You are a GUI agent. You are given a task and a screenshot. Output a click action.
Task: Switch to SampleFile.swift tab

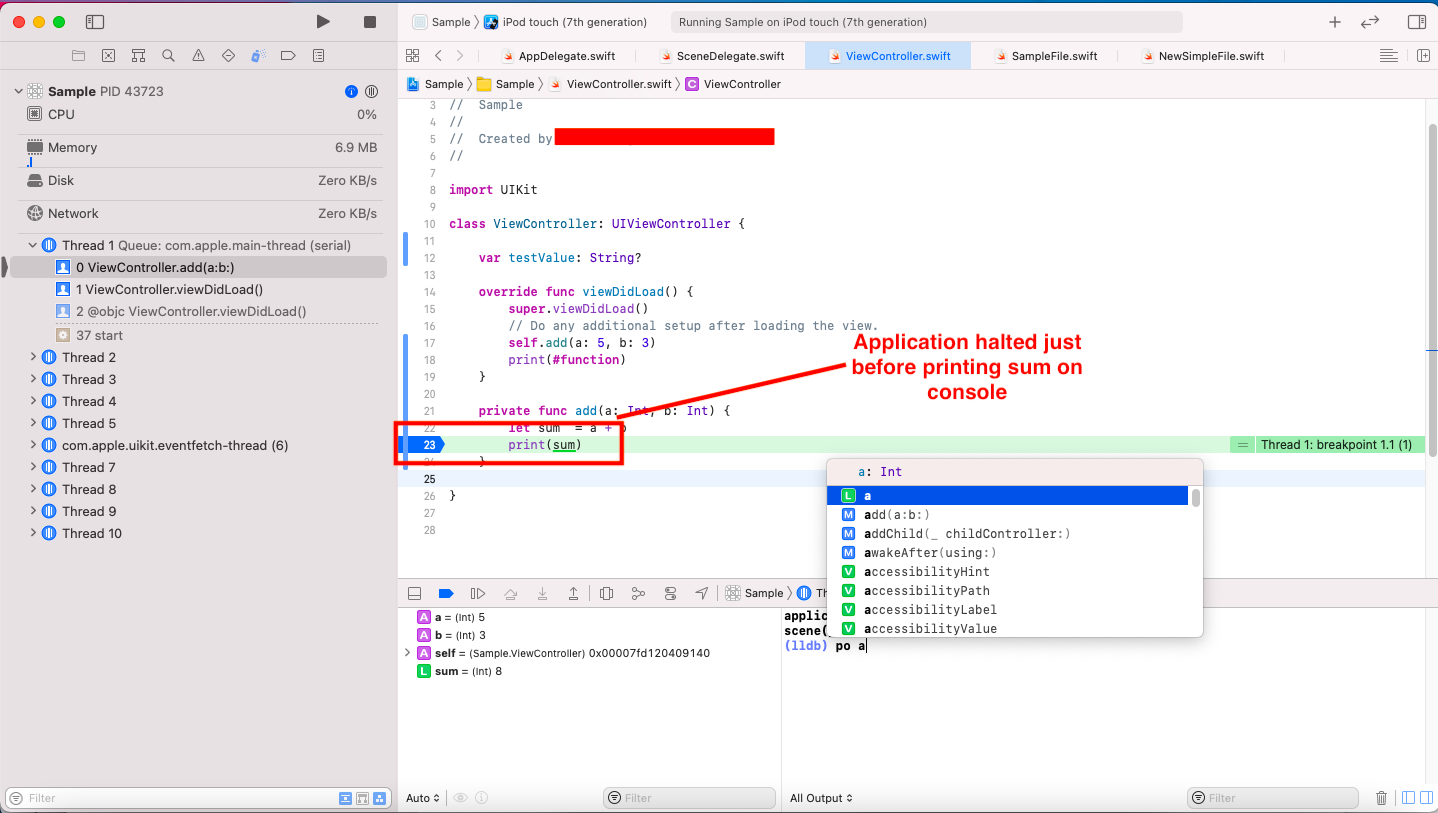1046,56
